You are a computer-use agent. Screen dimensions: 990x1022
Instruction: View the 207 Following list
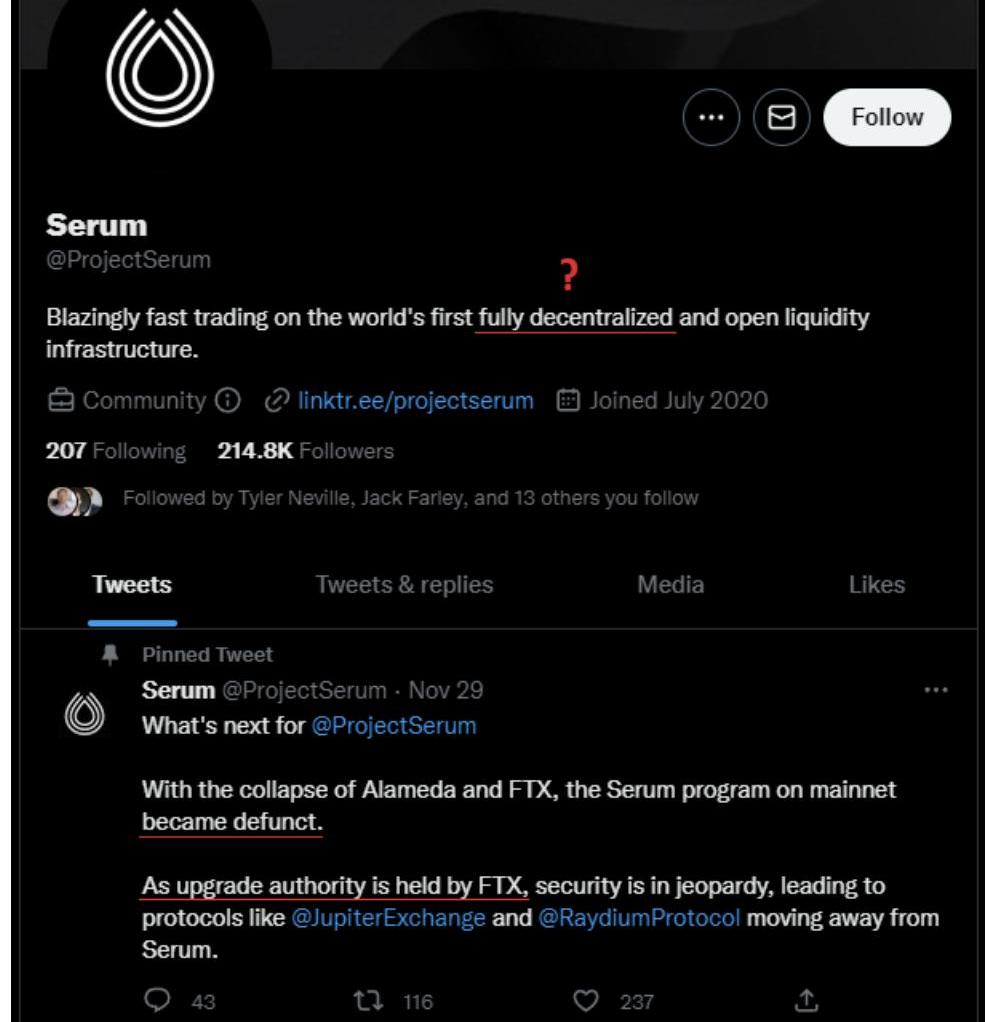(116, 451)
